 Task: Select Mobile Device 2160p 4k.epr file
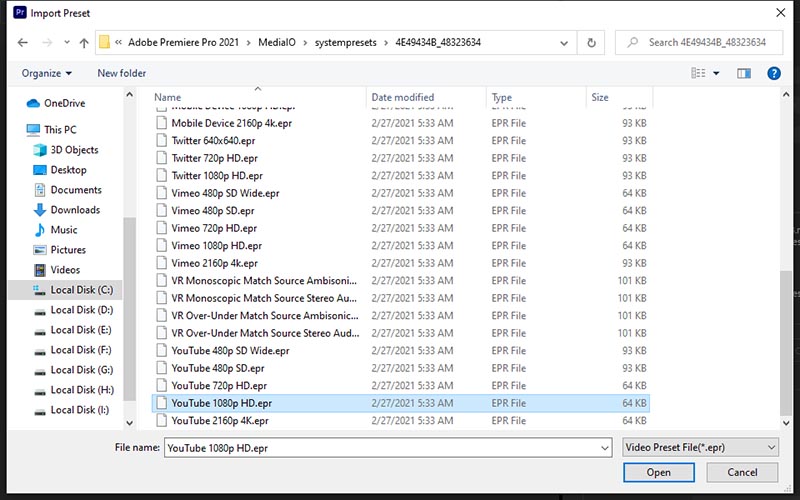pos(401,123)
